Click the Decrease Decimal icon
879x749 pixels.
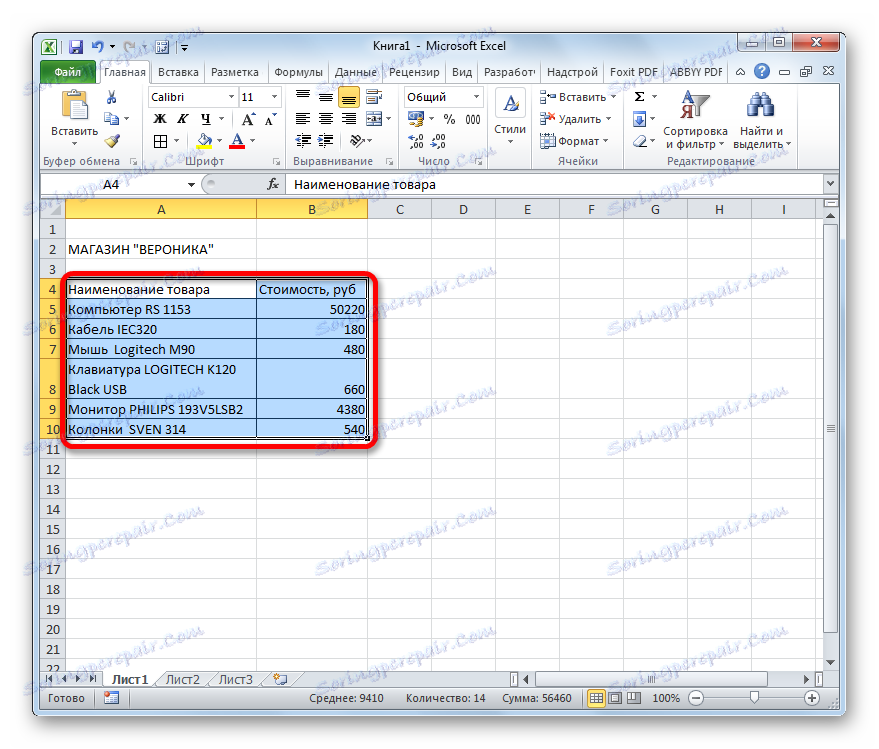tap(438, 141)
